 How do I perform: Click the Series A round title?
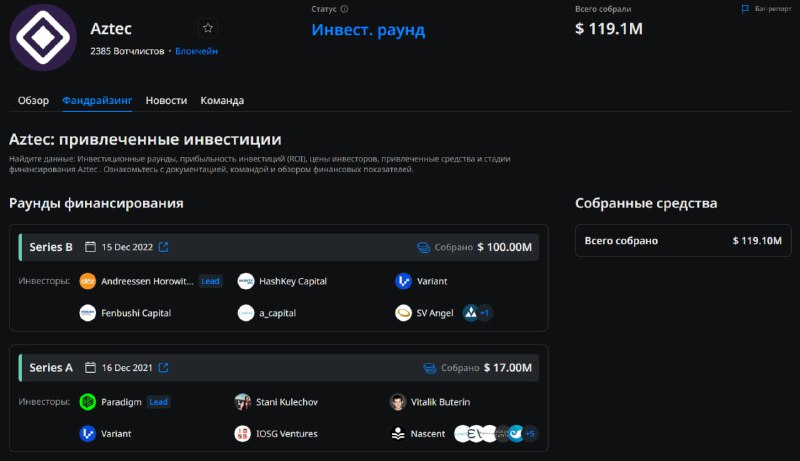tap(51, 368)
